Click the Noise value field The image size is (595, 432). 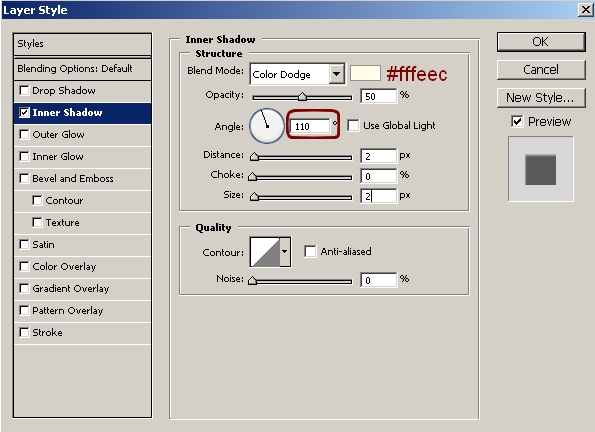click(x=378, y=280)
